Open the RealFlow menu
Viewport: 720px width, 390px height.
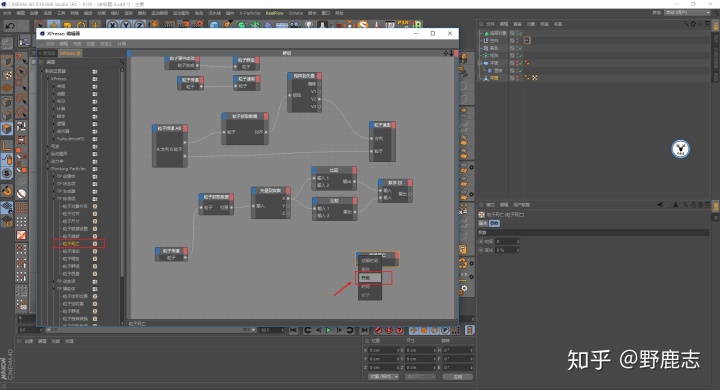[275, 13]
